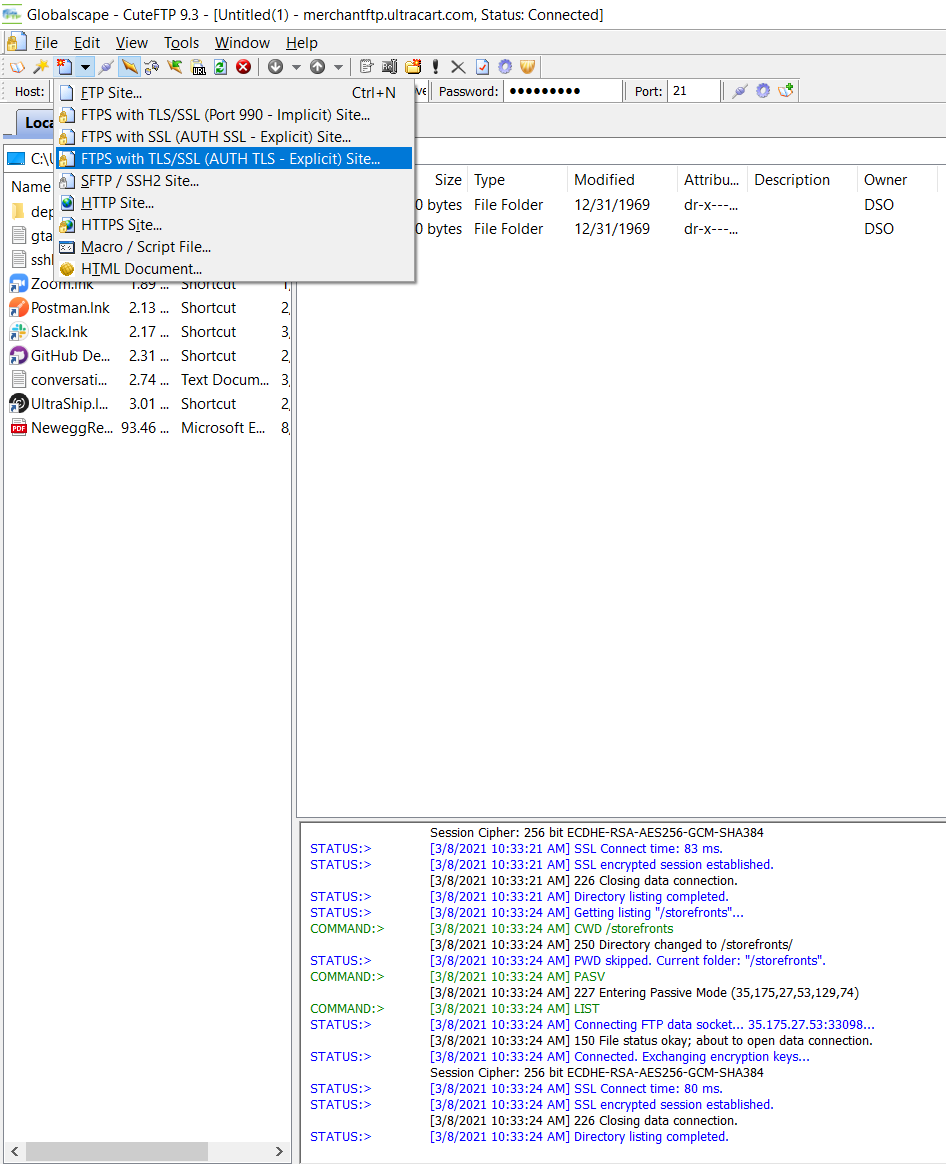Choose HTTPS Site... option
Viewport: 946px width, 1164px height.
234,225
